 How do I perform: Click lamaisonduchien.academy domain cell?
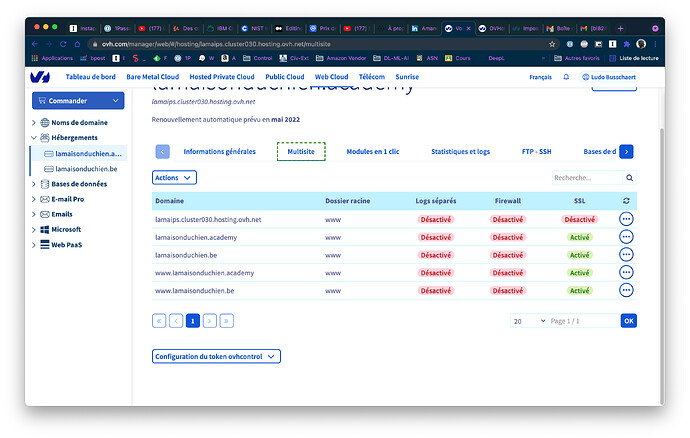[x=196, y=237]
